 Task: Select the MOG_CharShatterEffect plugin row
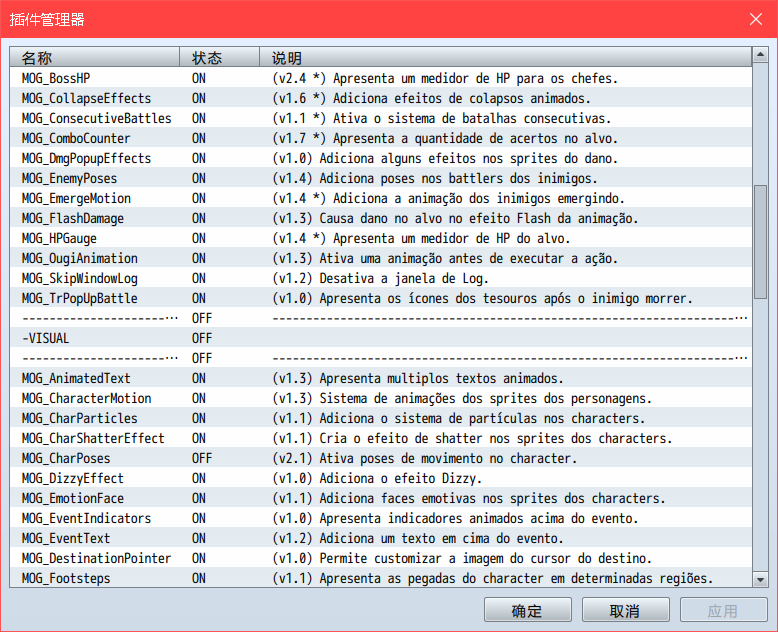tap(381, 439)
